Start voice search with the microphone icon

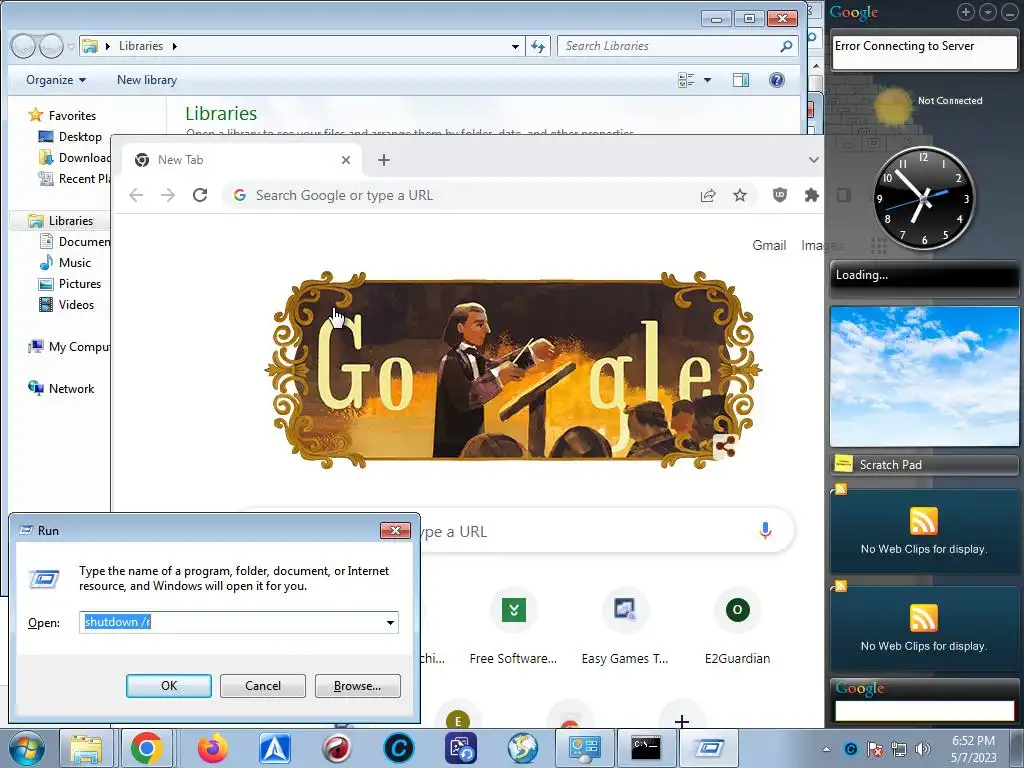coord(765,531)
